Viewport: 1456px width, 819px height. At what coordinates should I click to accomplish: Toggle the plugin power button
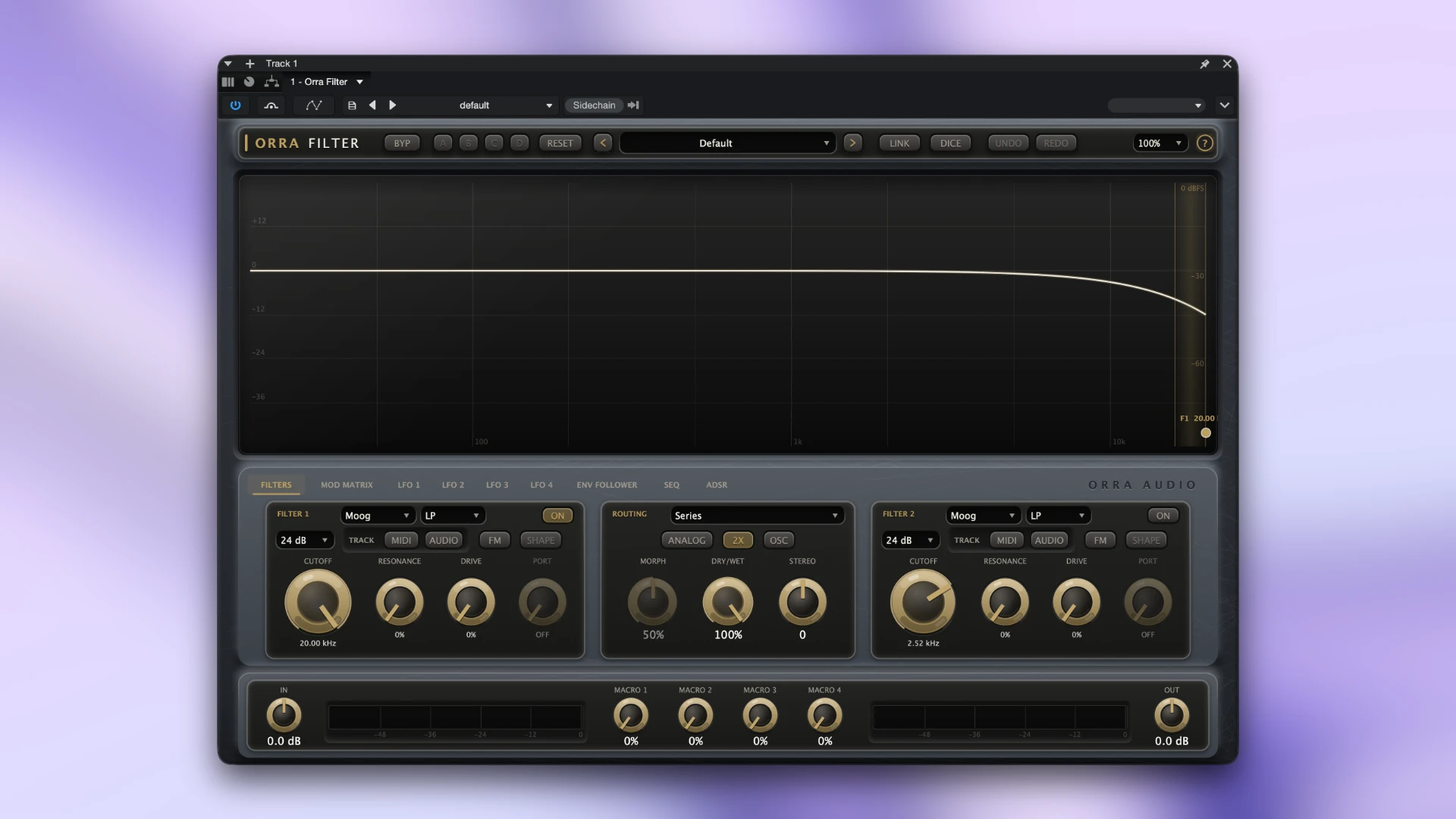(235, 105)
